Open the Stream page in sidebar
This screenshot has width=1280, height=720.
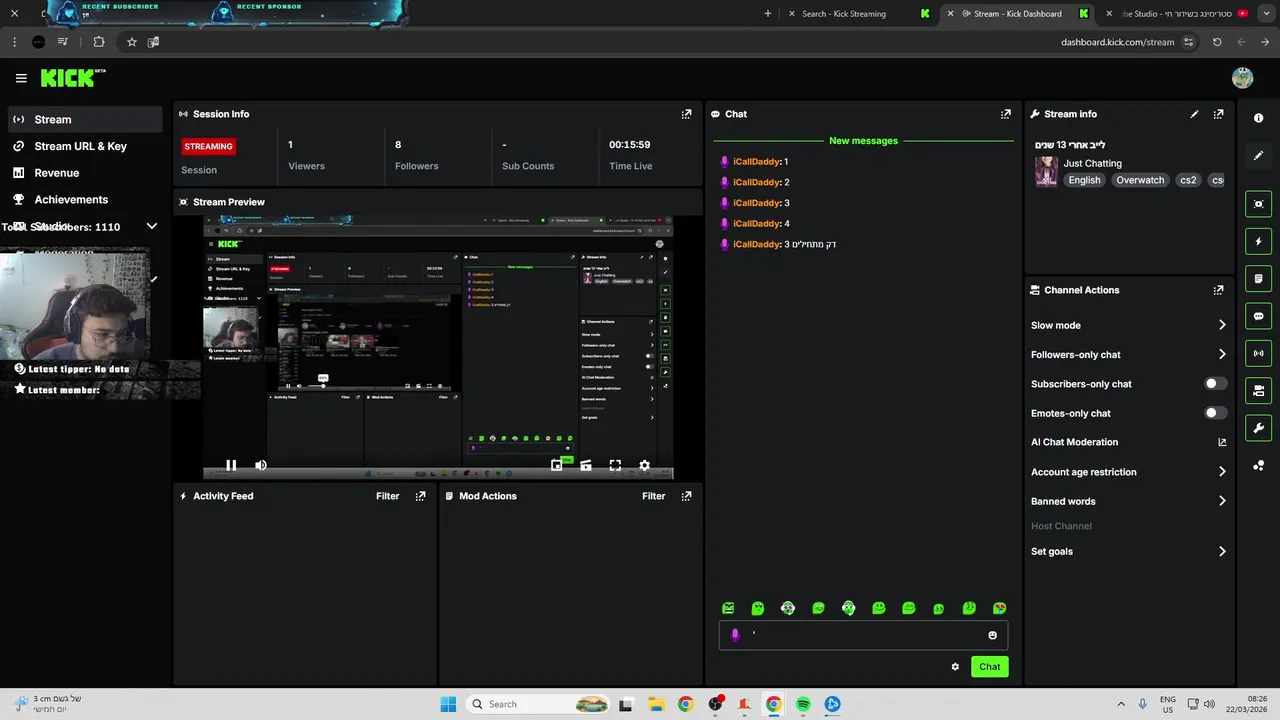(85, 119)
